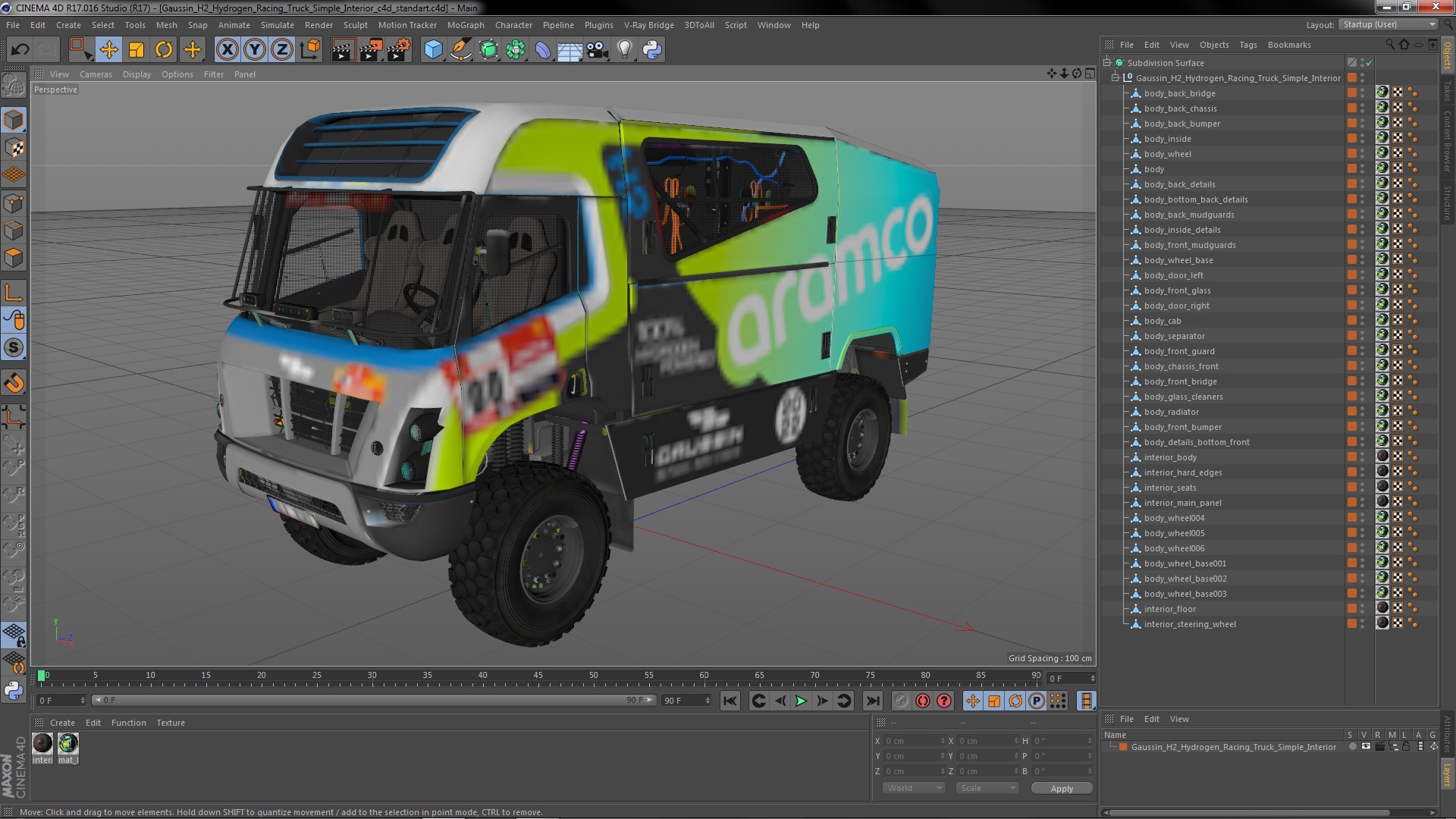Click orange layer swatch for body_wheel
Screen dimensions: 1456x819
1351,154
